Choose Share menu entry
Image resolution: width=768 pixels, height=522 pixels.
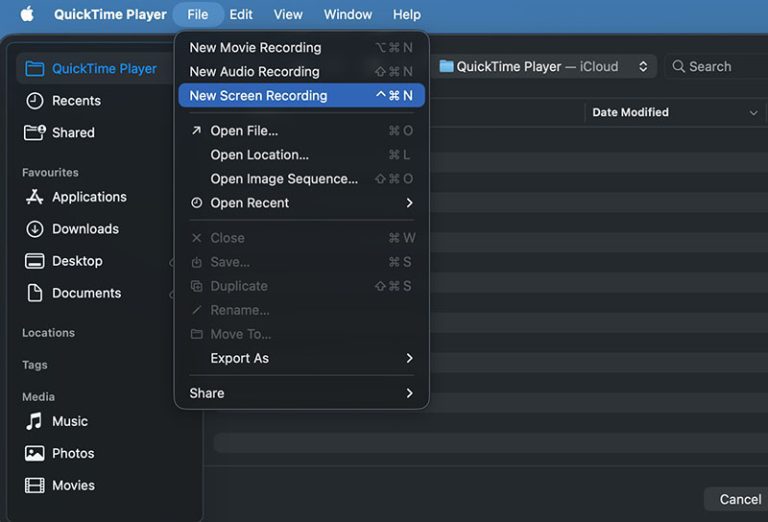pyautogui.click(x=301, y=393)
